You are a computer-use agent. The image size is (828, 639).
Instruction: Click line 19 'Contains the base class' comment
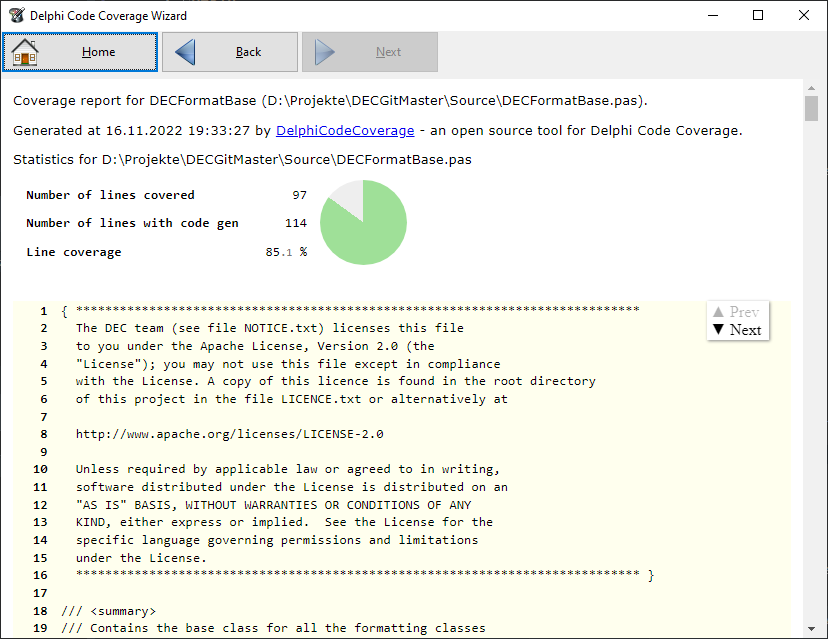tap(274, 628)
